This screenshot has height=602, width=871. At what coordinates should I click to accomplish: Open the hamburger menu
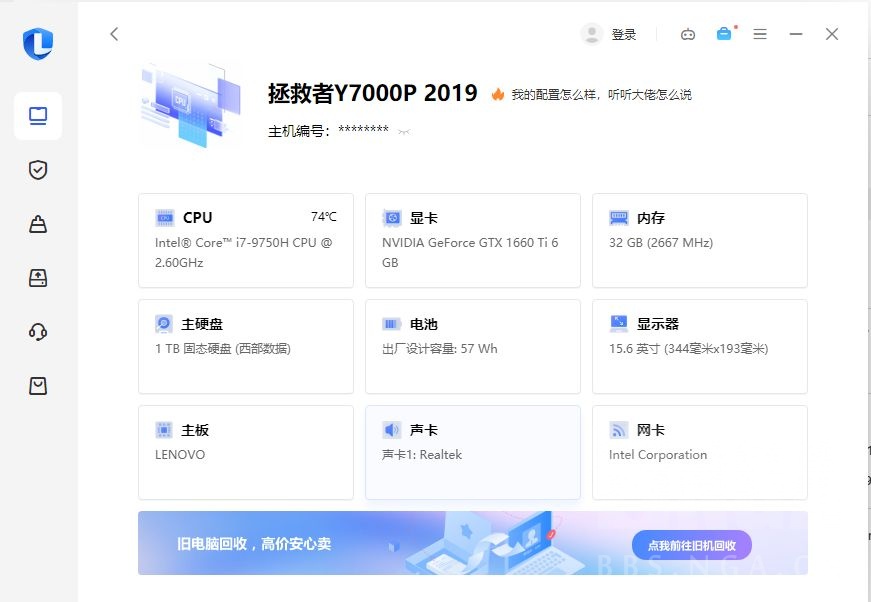(x=760, y=34)
